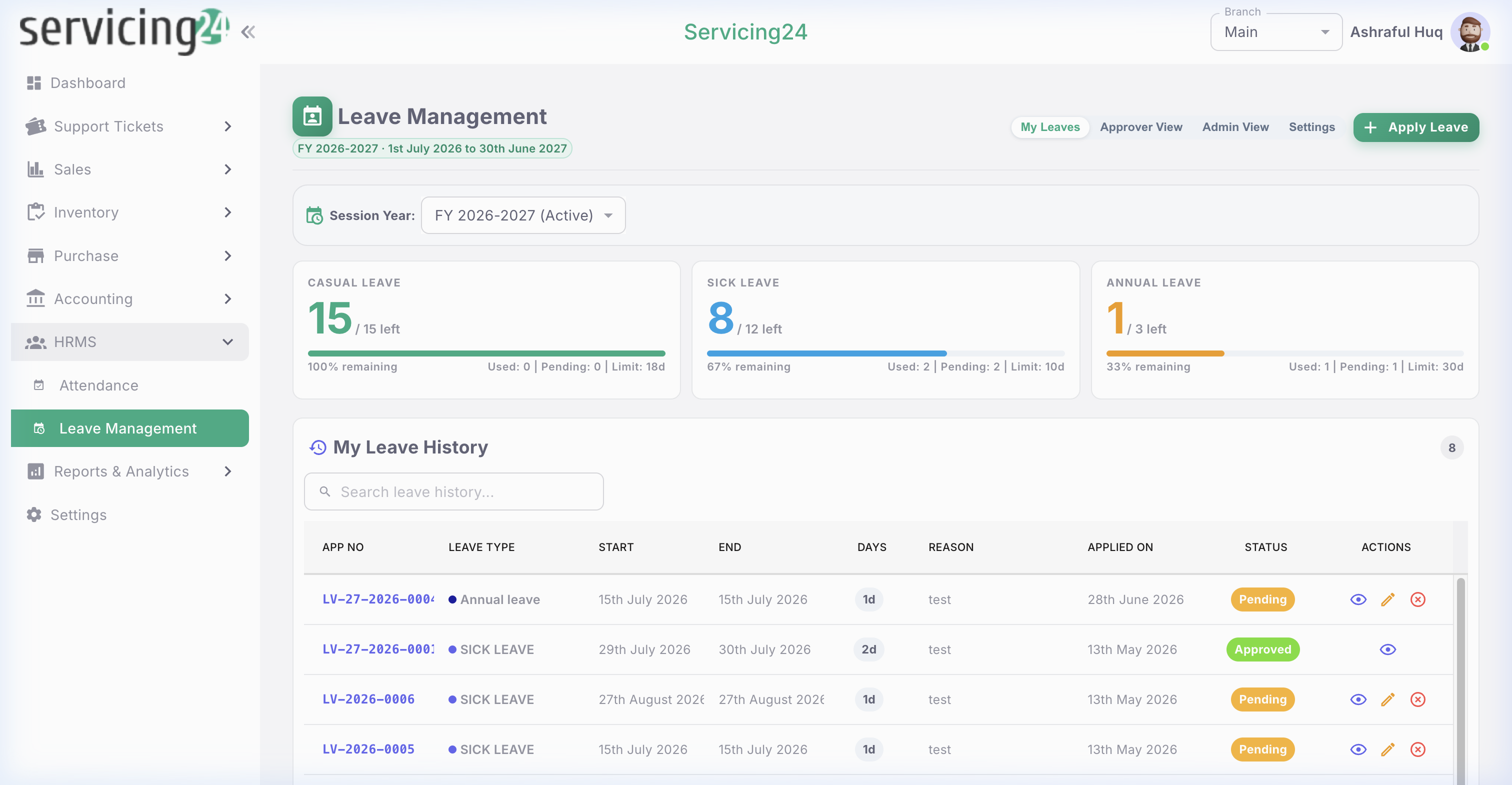Edit leave LV-2026-0005 with pencil icon
Screen dimensions: 1512x785
click(1387, 749)
